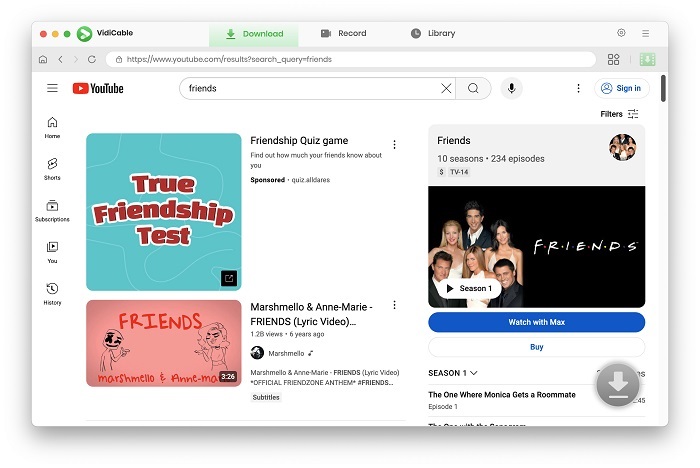Click the URL address bar

[x=350, y=59]
